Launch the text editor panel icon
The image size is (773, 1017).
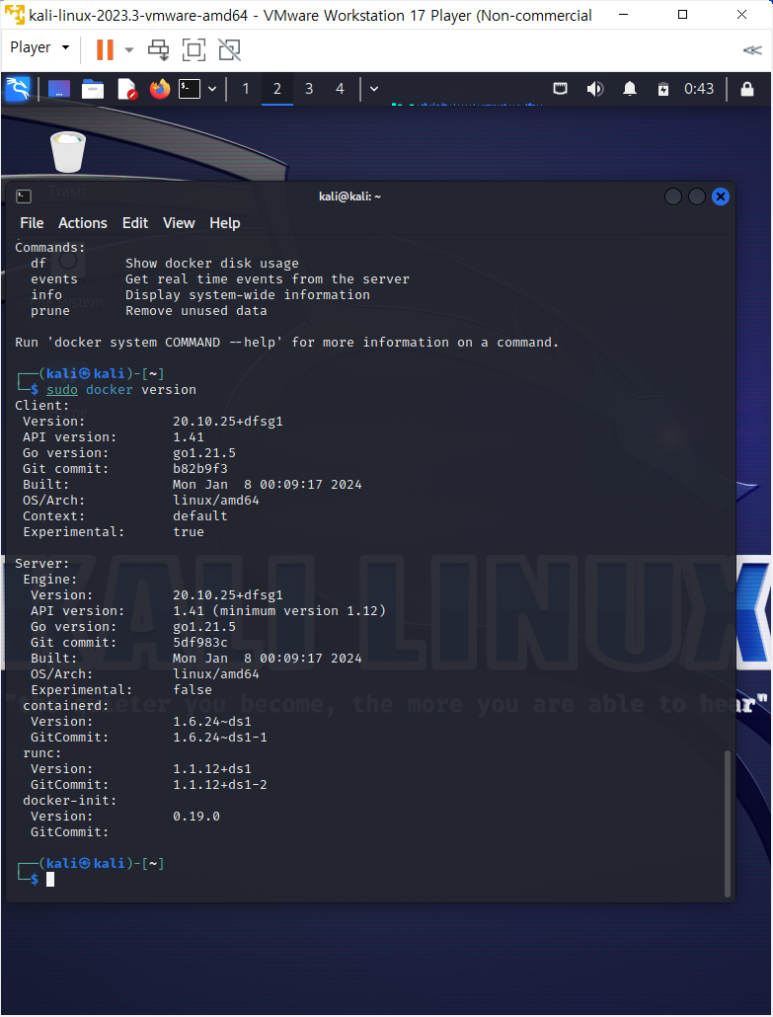[x=127, y=89]
